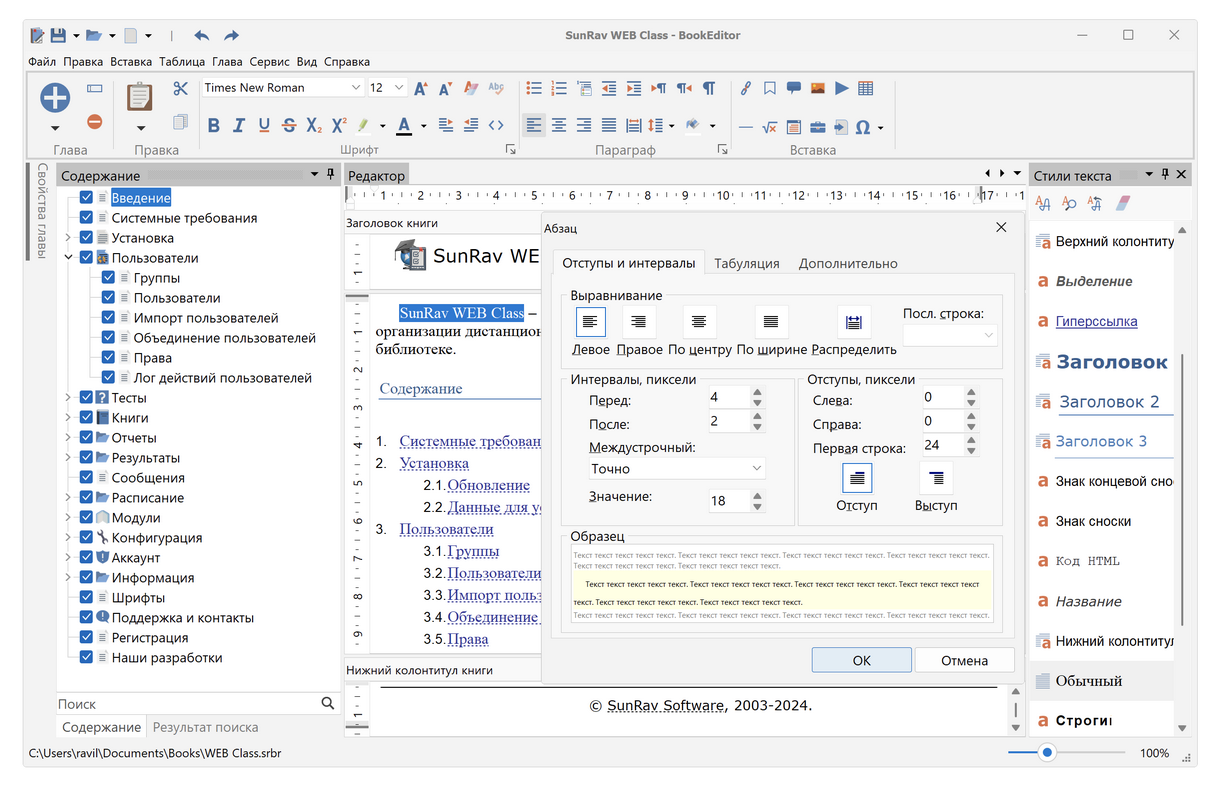Expand the Тесты tree node
This screenshot has width=1226, height=790.
pyautogui.click(x=68, y=398)
